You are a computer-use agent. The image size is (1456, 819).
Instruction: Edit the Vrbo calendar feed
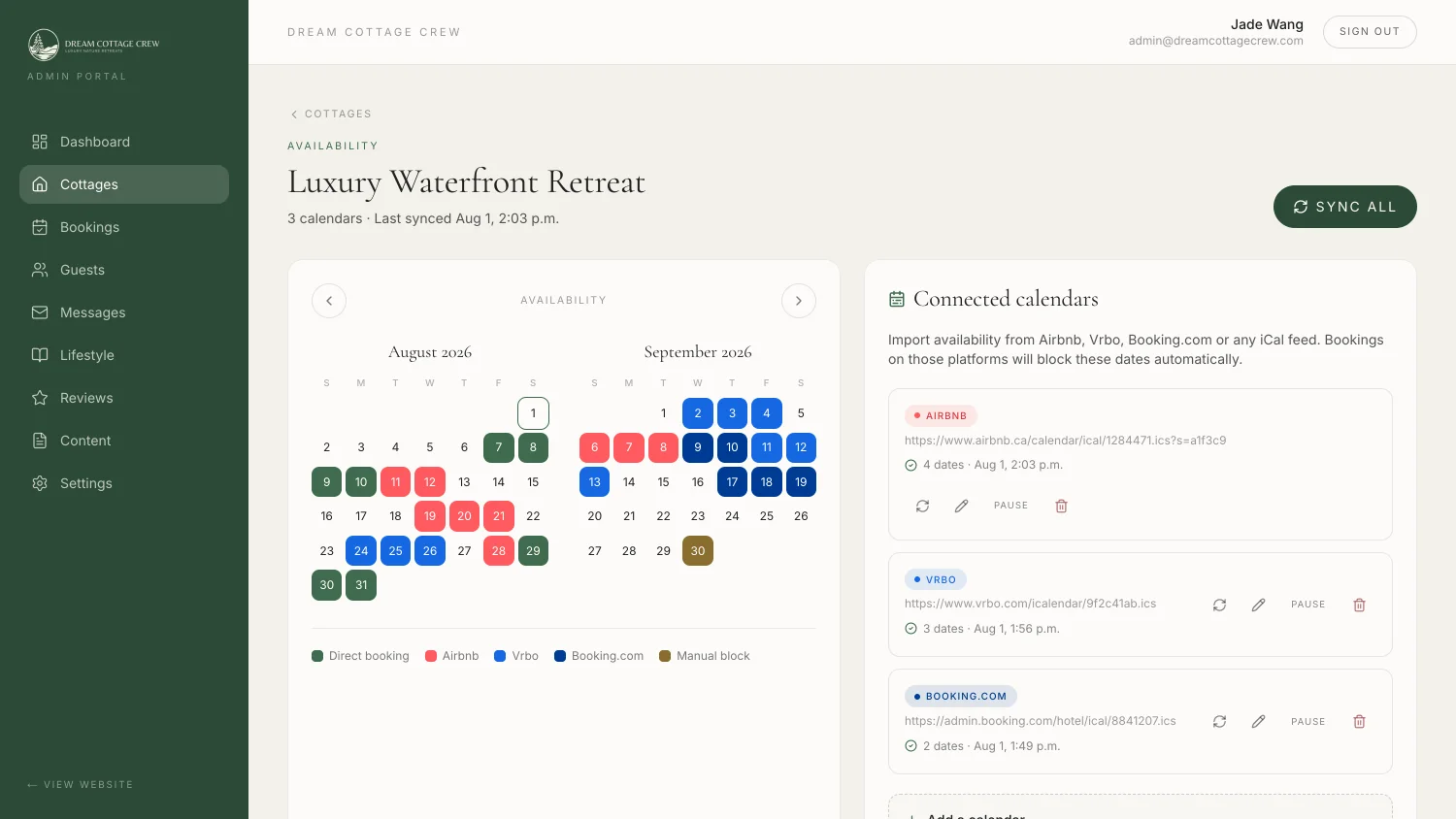tap(1258, 605)
